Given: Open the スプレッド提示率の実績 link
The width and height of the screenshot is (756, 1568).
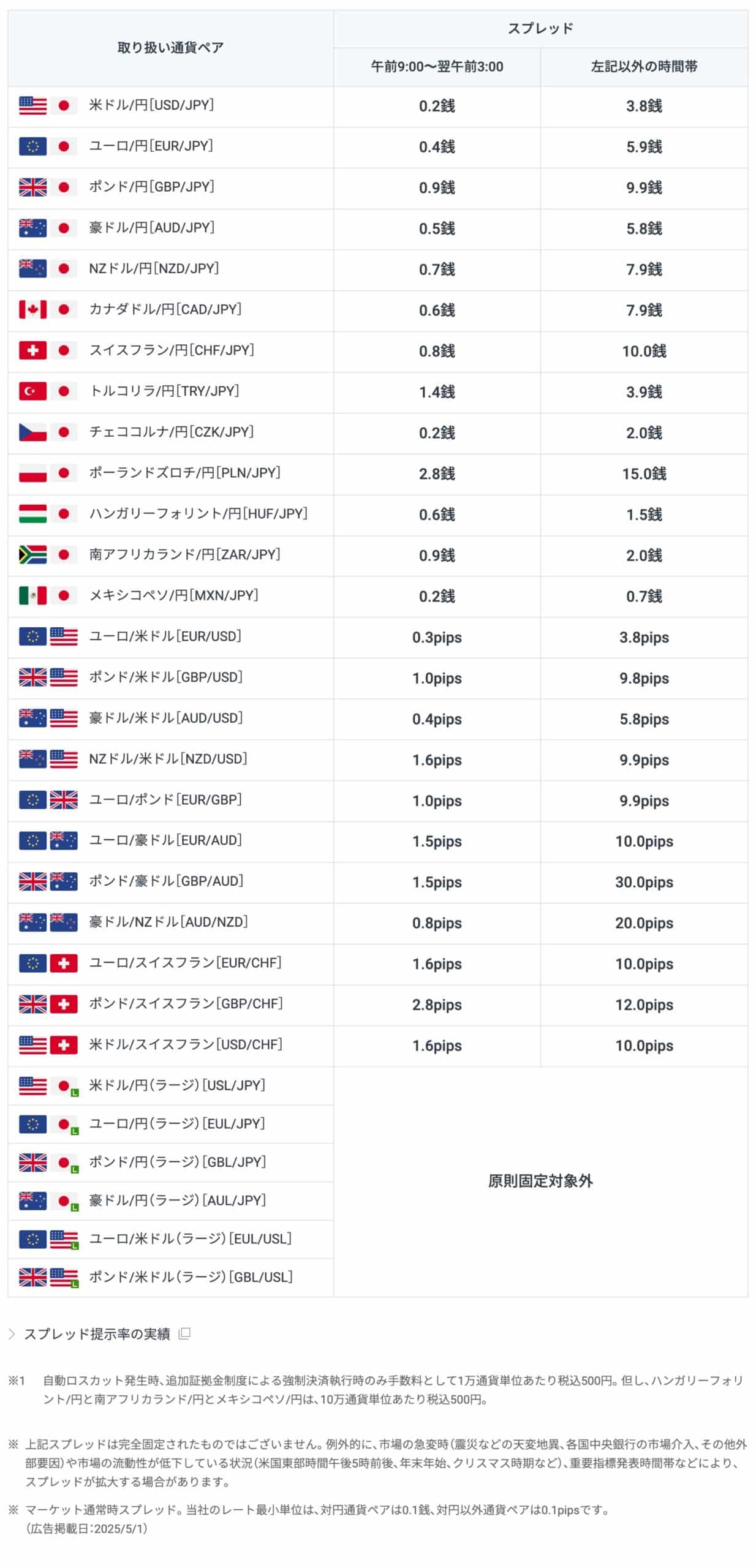Looking at the screenshot, I should point(97,1333).
